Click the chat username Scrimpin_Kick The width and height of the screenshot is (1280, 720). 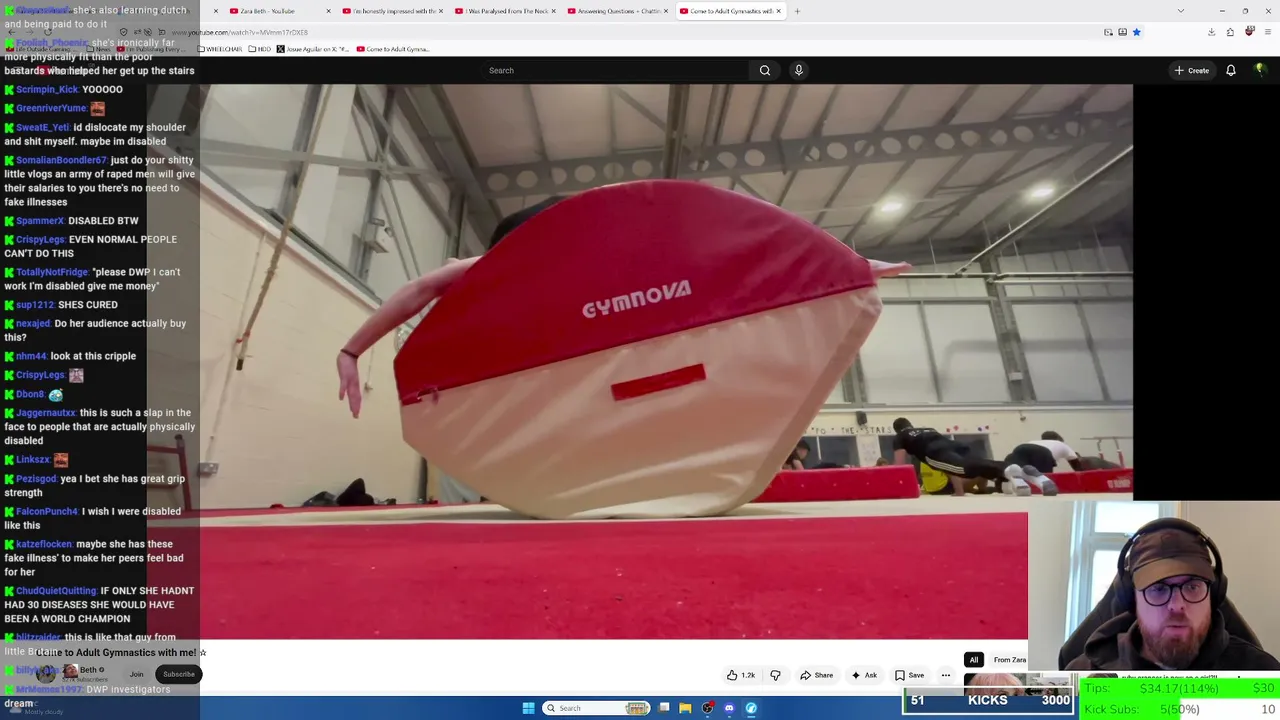[x=47, y=89]
